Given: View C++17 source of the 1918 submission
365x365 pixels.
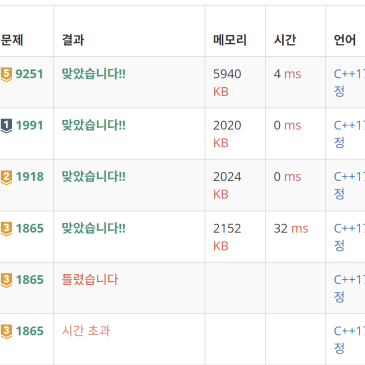Looking at the screenshot, I should pyautogui.click(x=349, y=177).
